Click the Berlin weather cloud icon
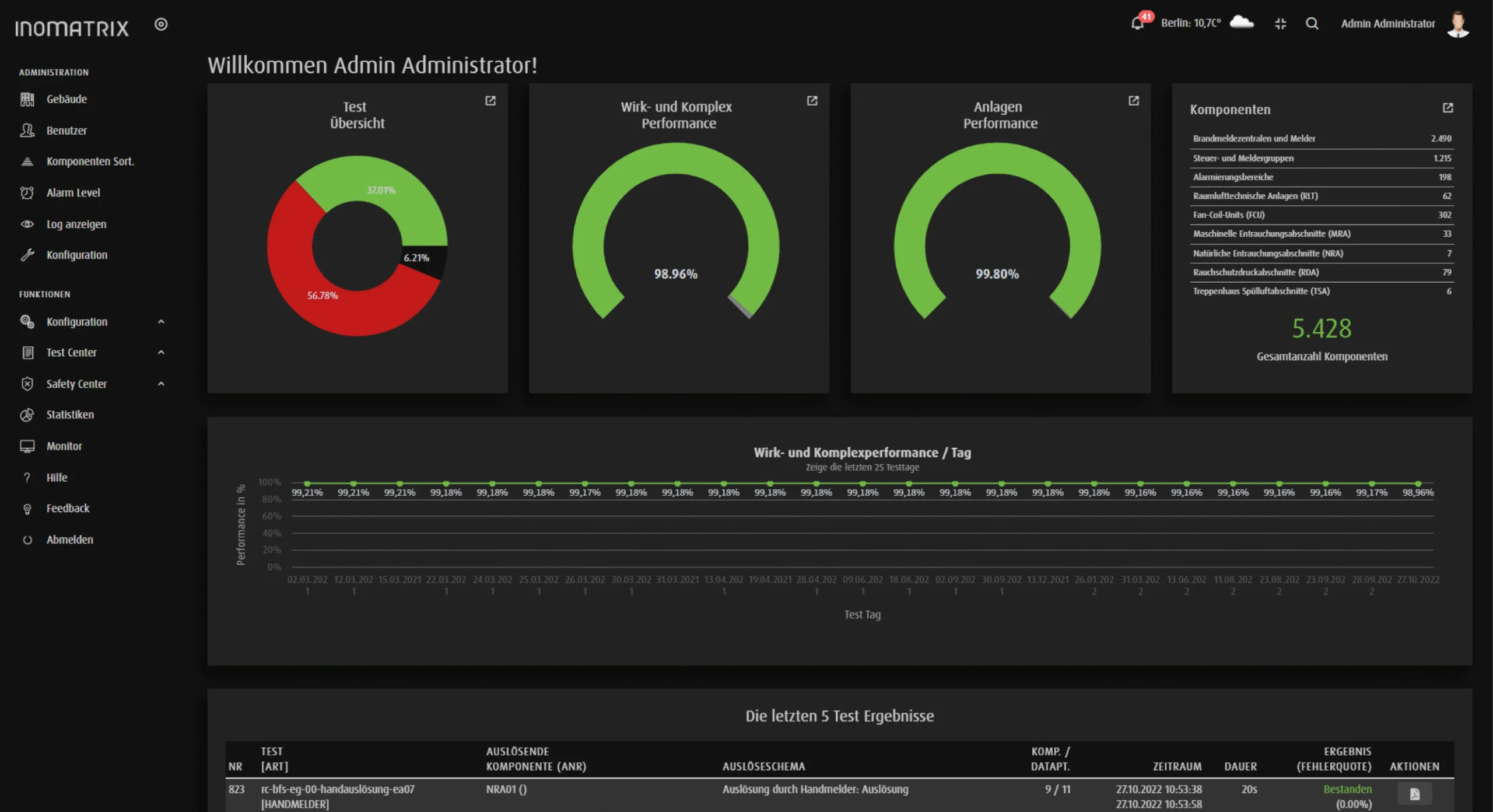This screenshot has height=812, width=1493. click(x=1242, y=23)
